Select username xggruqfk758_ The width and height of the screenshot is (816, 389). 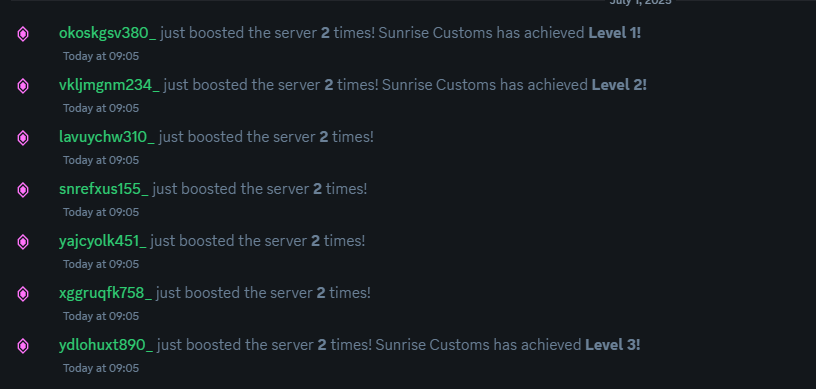[106, 293]
